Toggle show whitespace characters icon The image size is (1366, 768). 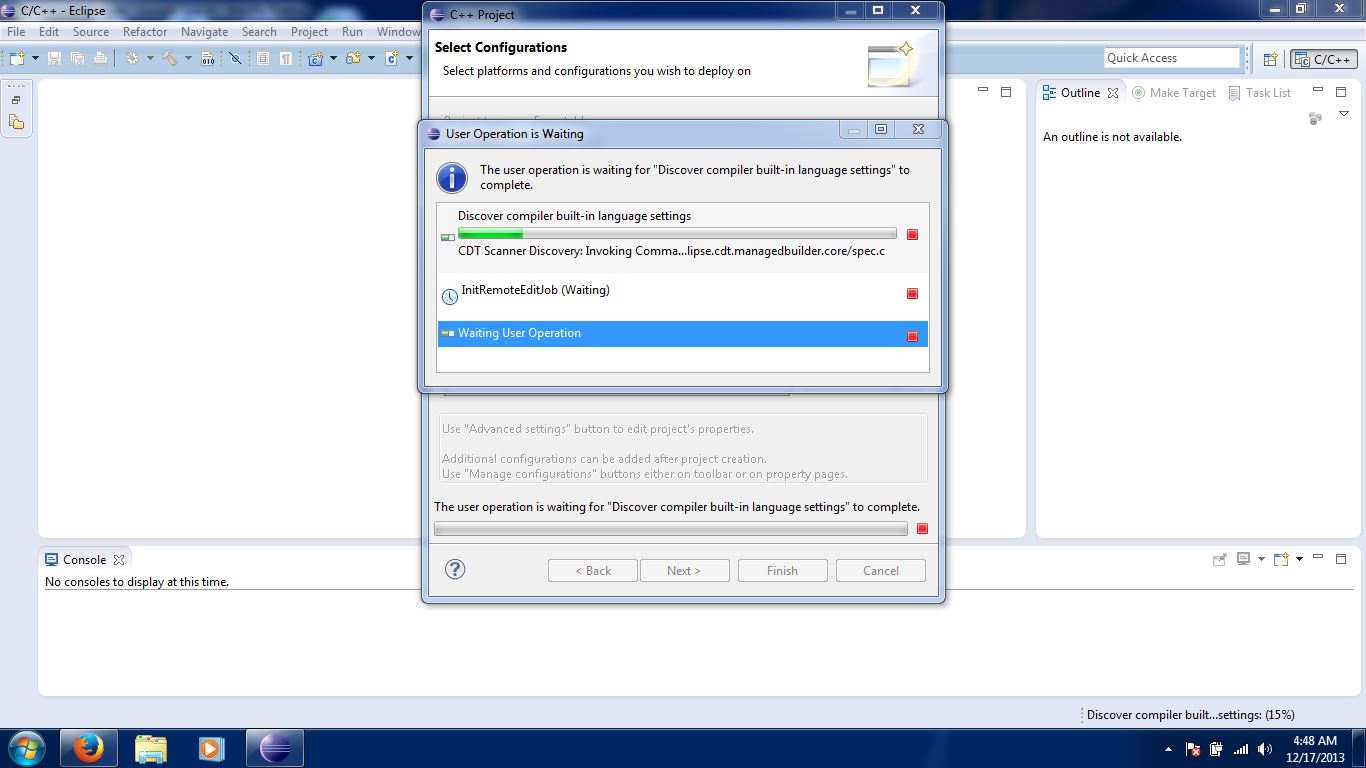(286, 58)
